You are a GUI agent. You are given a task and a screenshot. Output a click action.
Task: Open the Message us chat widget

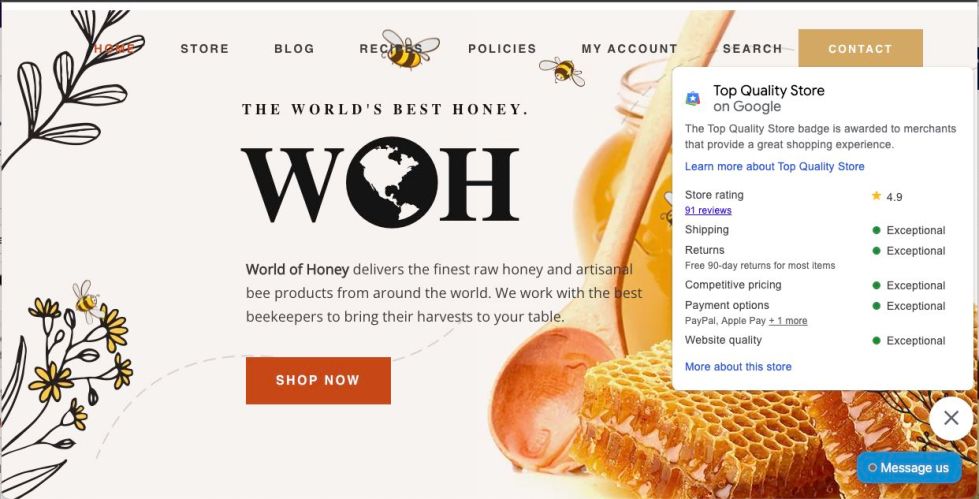909,468
